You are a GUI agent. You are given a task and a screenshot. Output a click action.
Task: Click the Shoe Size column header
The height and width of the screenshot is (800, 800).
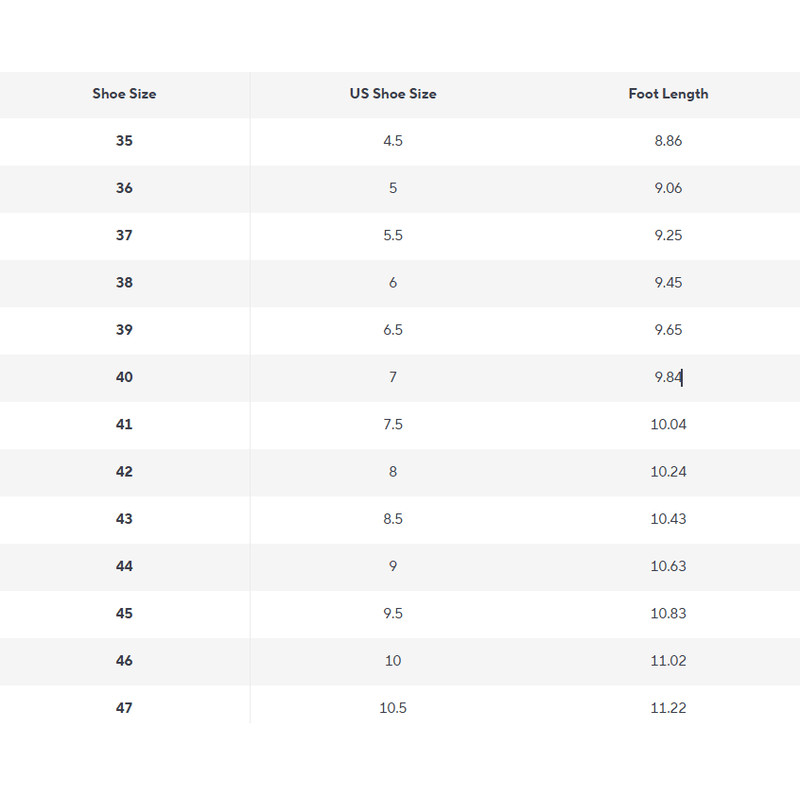click(x=124, y=94)
